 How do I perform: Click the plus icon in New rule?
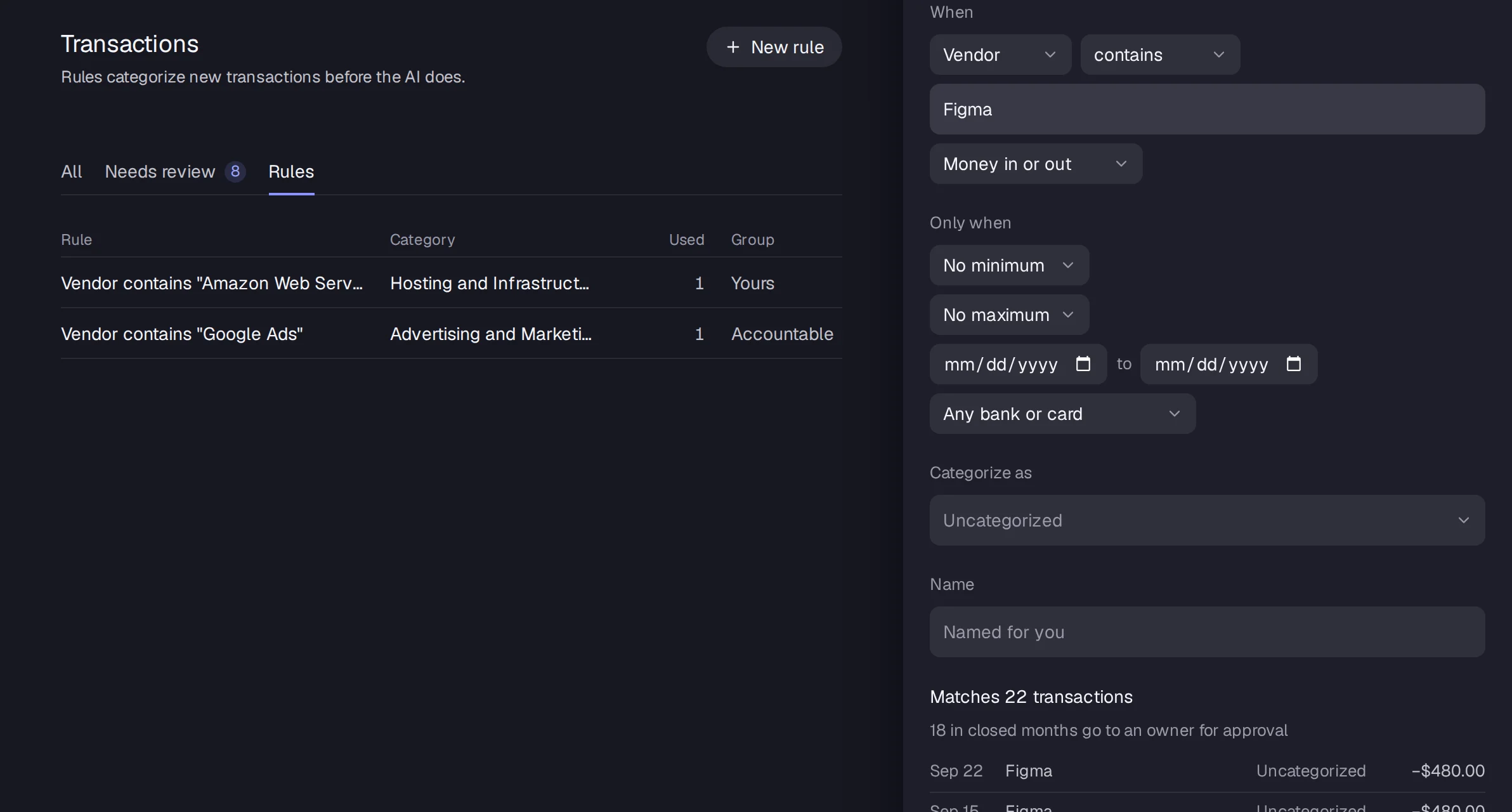[733, 47]
